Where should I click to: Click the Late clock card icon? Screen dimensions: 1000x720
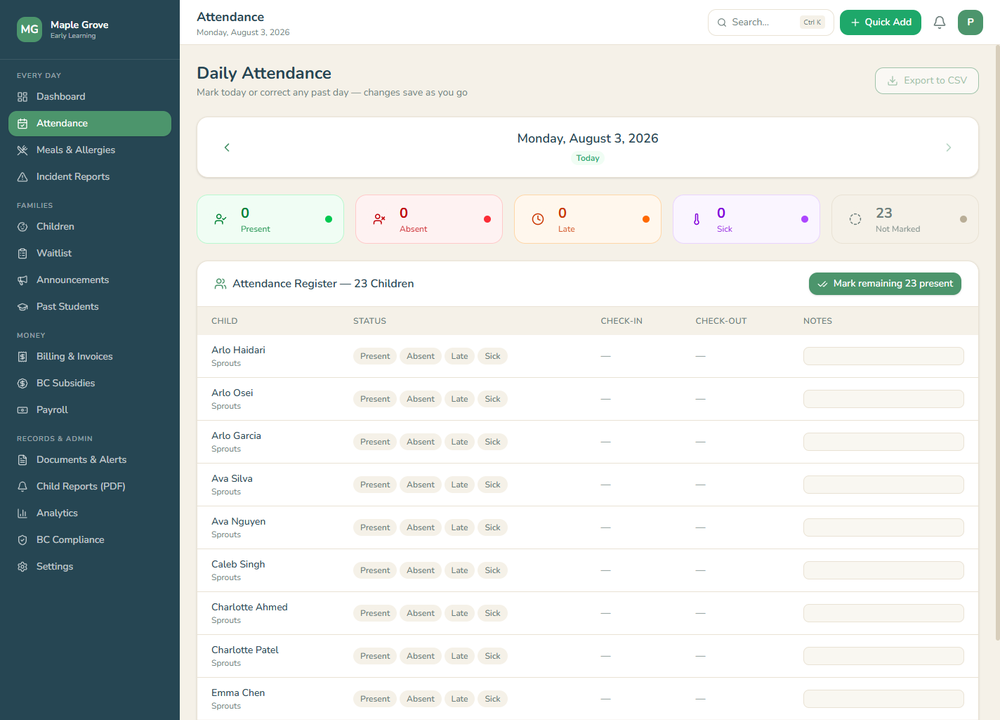click(538, 219)
